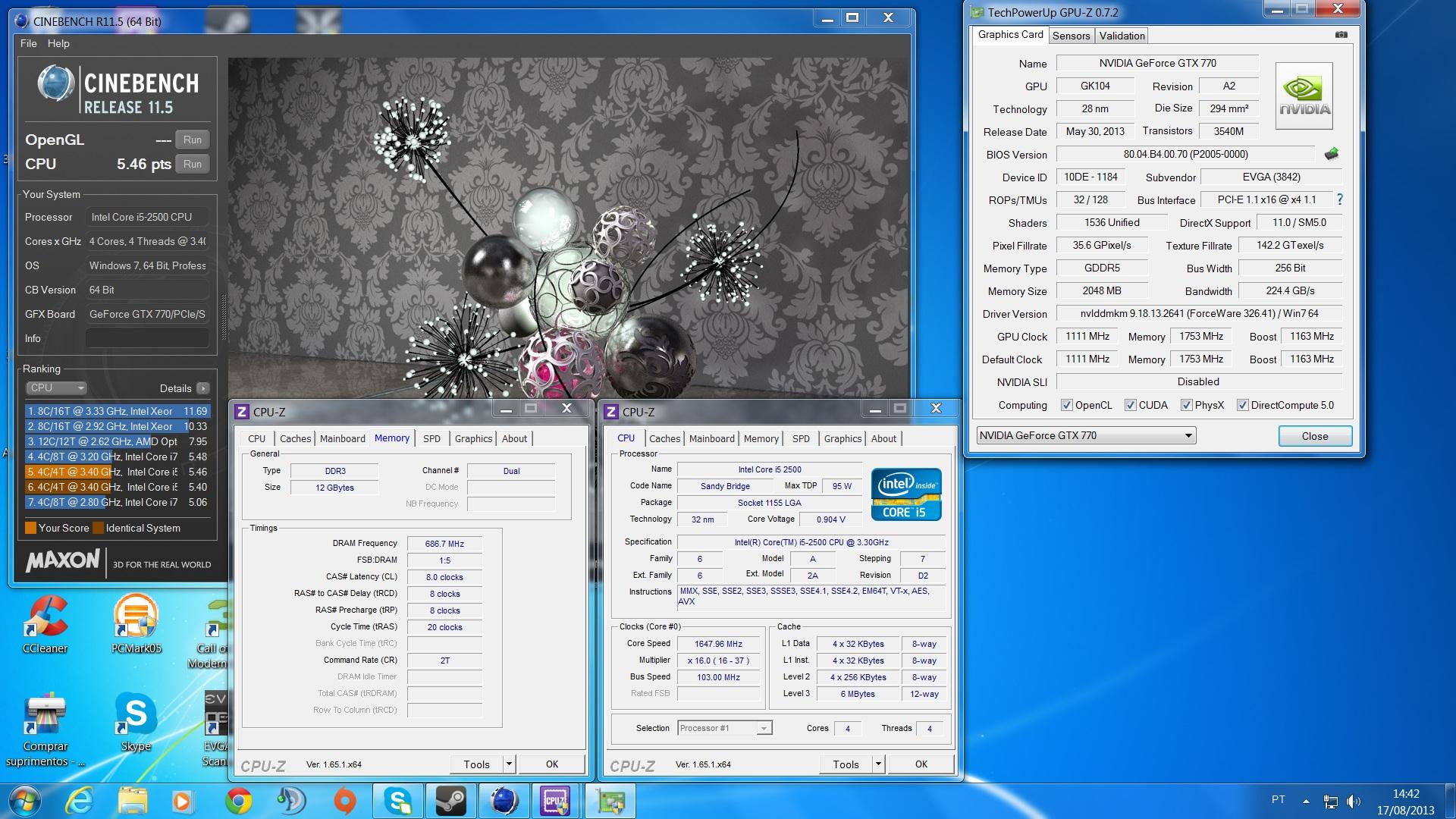This screenshot has width=1456, height=819.
Task: Toggle the CUDA checkbox in GPU-Z
Action: (1131, 405)
